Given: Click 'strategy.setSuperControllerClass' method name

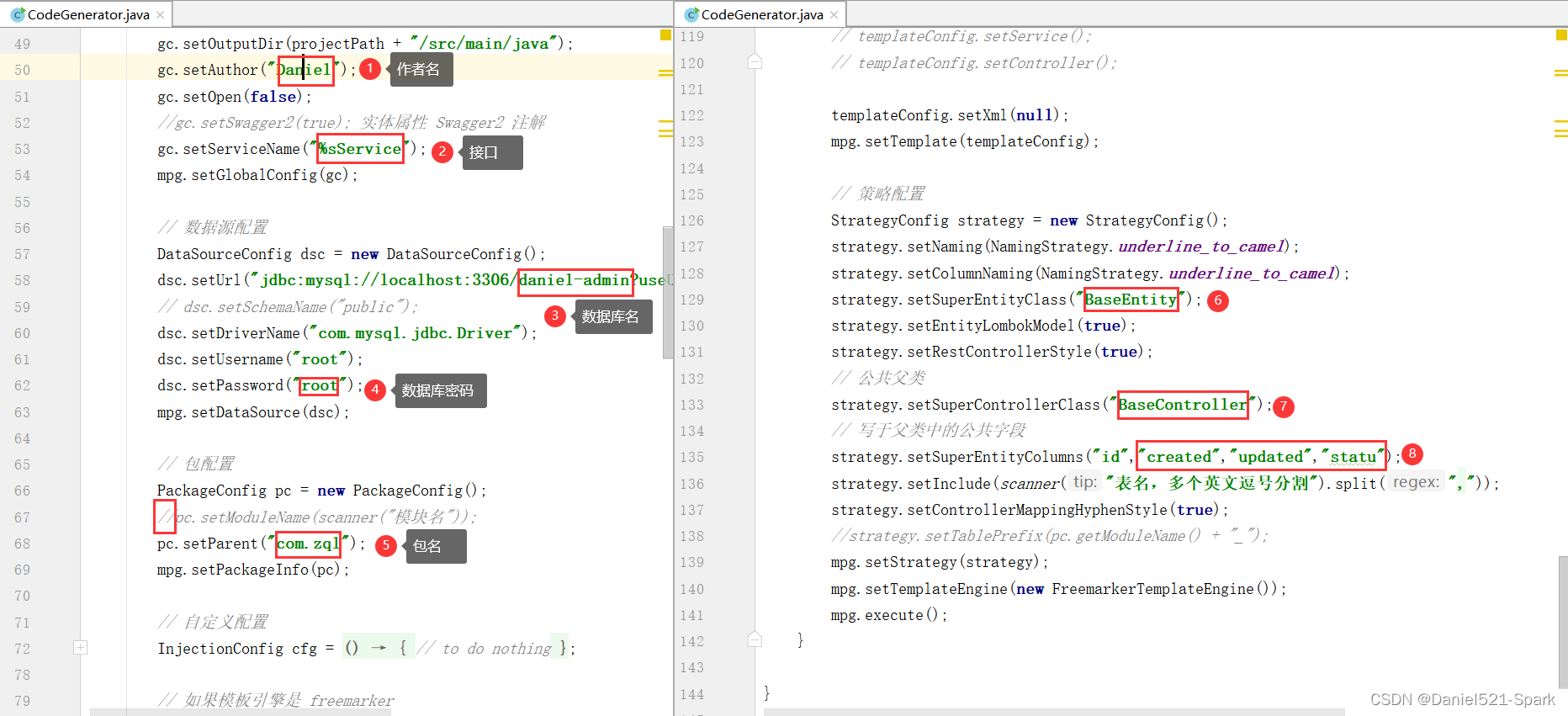Looking at the screenshot, I should coord(966,405).
